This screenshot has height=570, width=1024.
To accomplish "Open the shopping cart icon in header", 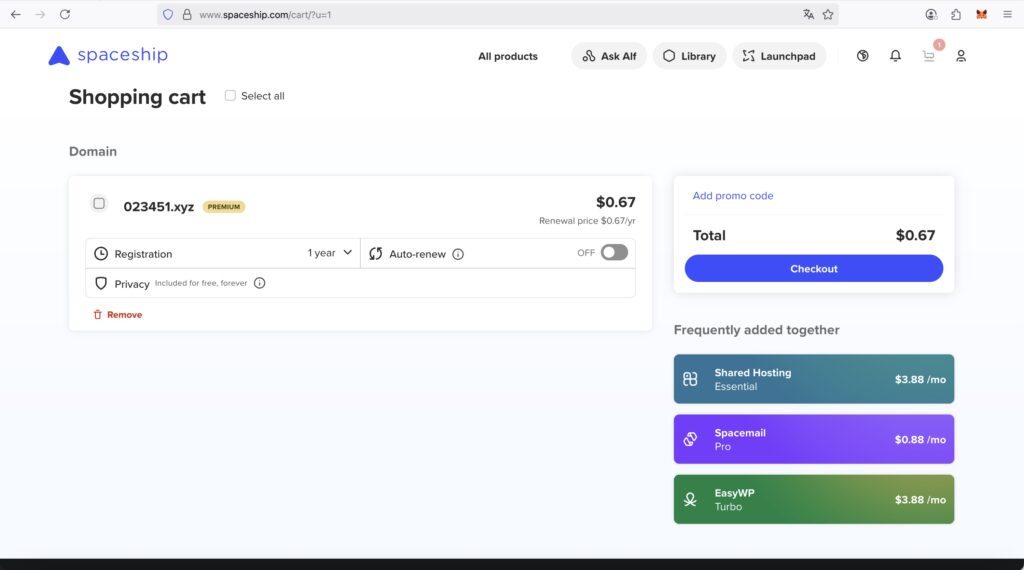I will pos(929,56).
